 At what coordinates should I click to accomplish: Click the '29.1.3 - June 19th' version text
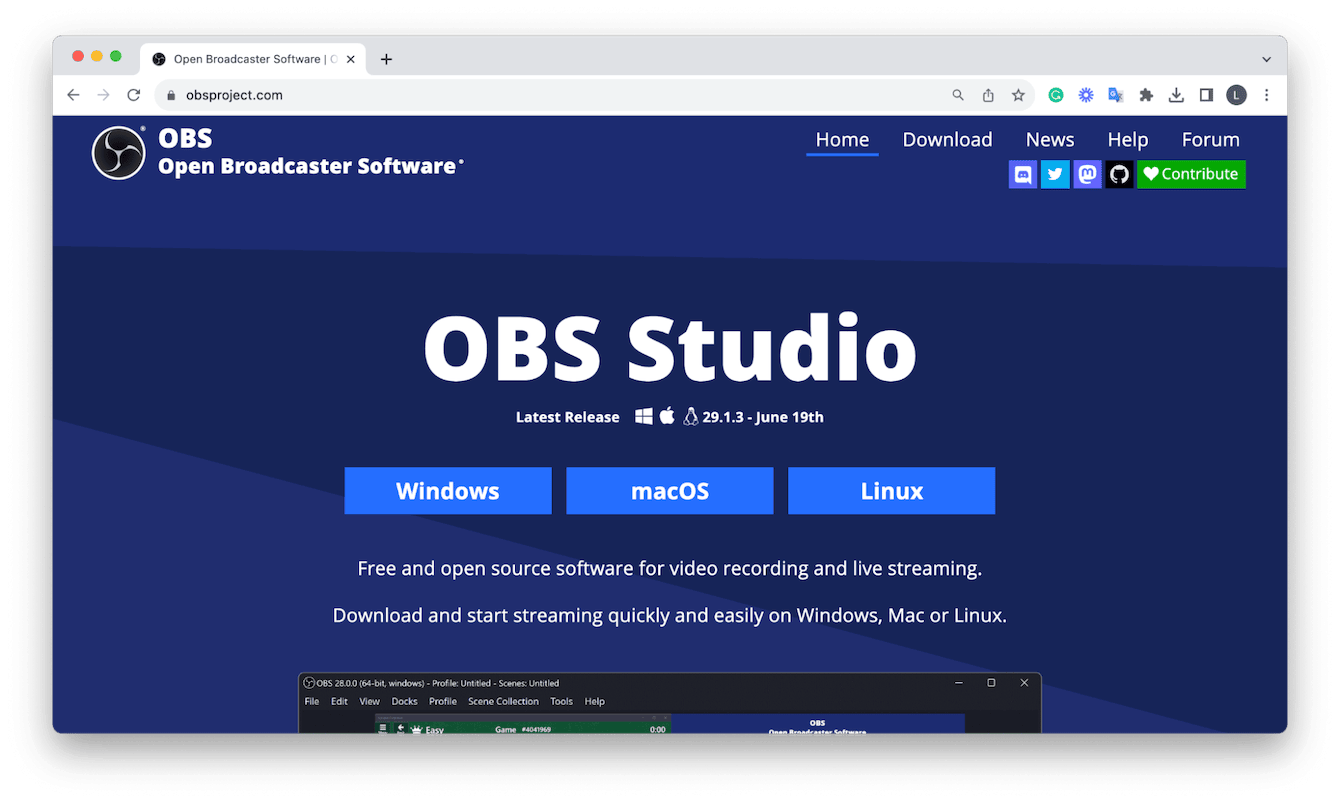click(x=763, y=417)
